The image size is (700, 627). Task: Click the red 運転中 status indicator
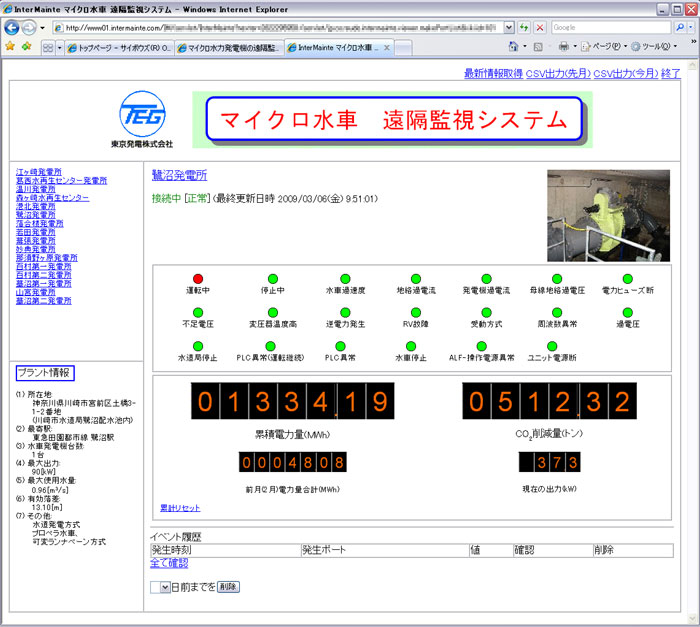[197, 278]
